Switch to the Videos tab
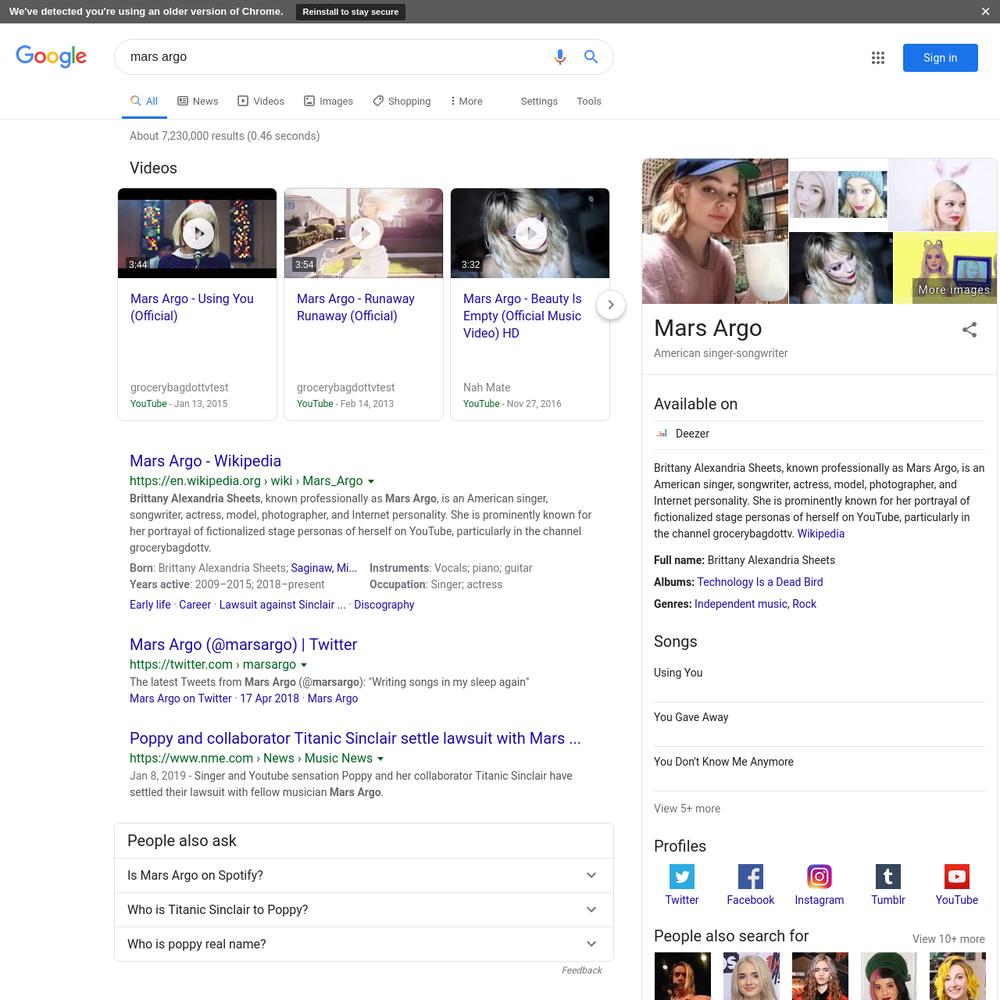1000x1000 pixels. tap(261, 101)
